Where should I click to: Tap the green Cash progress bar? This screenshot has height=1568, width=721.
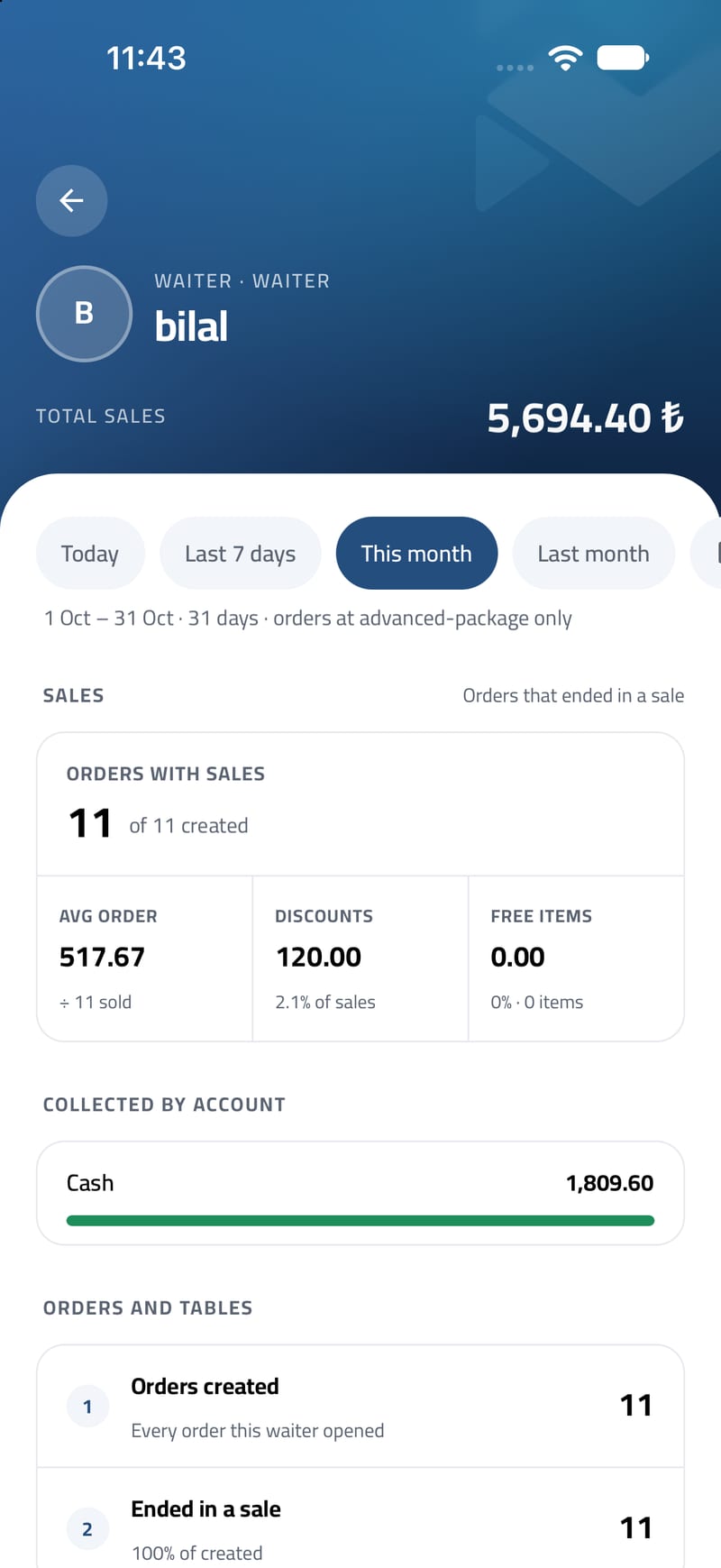(x=360, y=1221)
